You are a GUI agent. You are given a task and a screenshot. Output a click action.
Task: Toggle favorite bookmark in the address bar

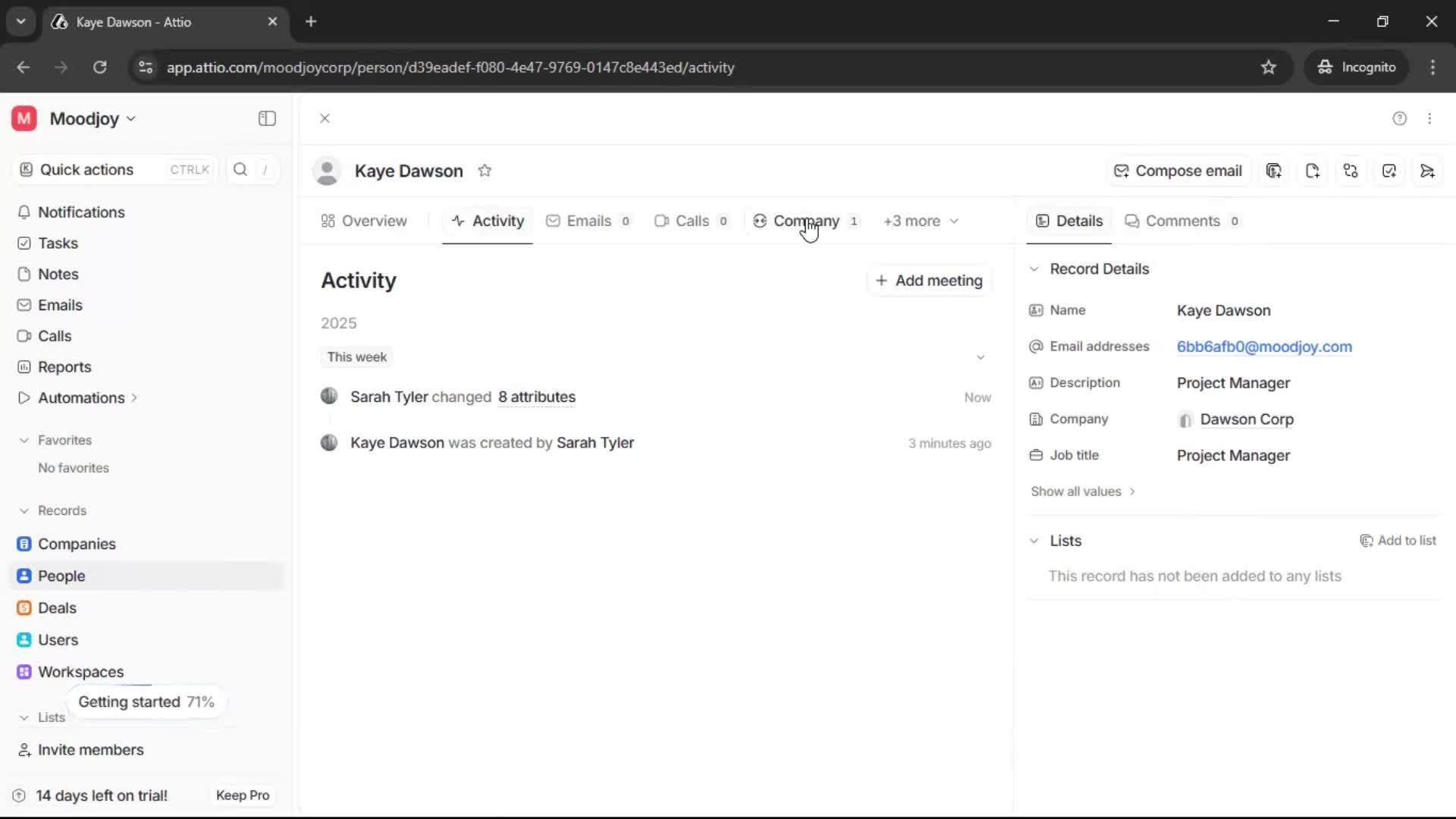[x=1269, y=67]
